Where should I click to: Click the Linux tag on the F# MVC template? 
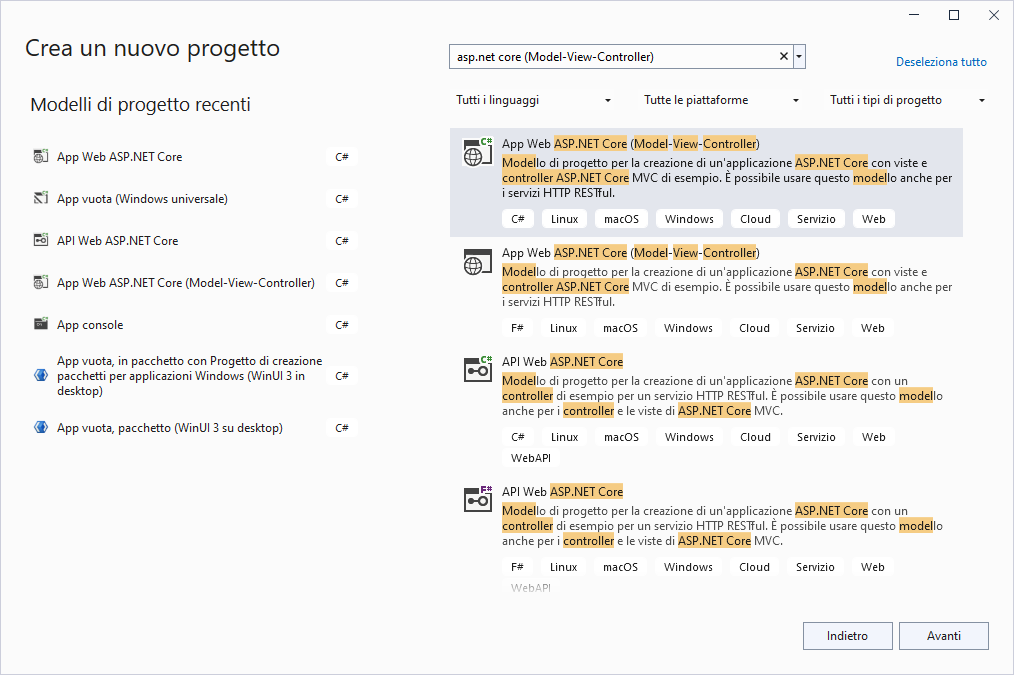[563, 328]
